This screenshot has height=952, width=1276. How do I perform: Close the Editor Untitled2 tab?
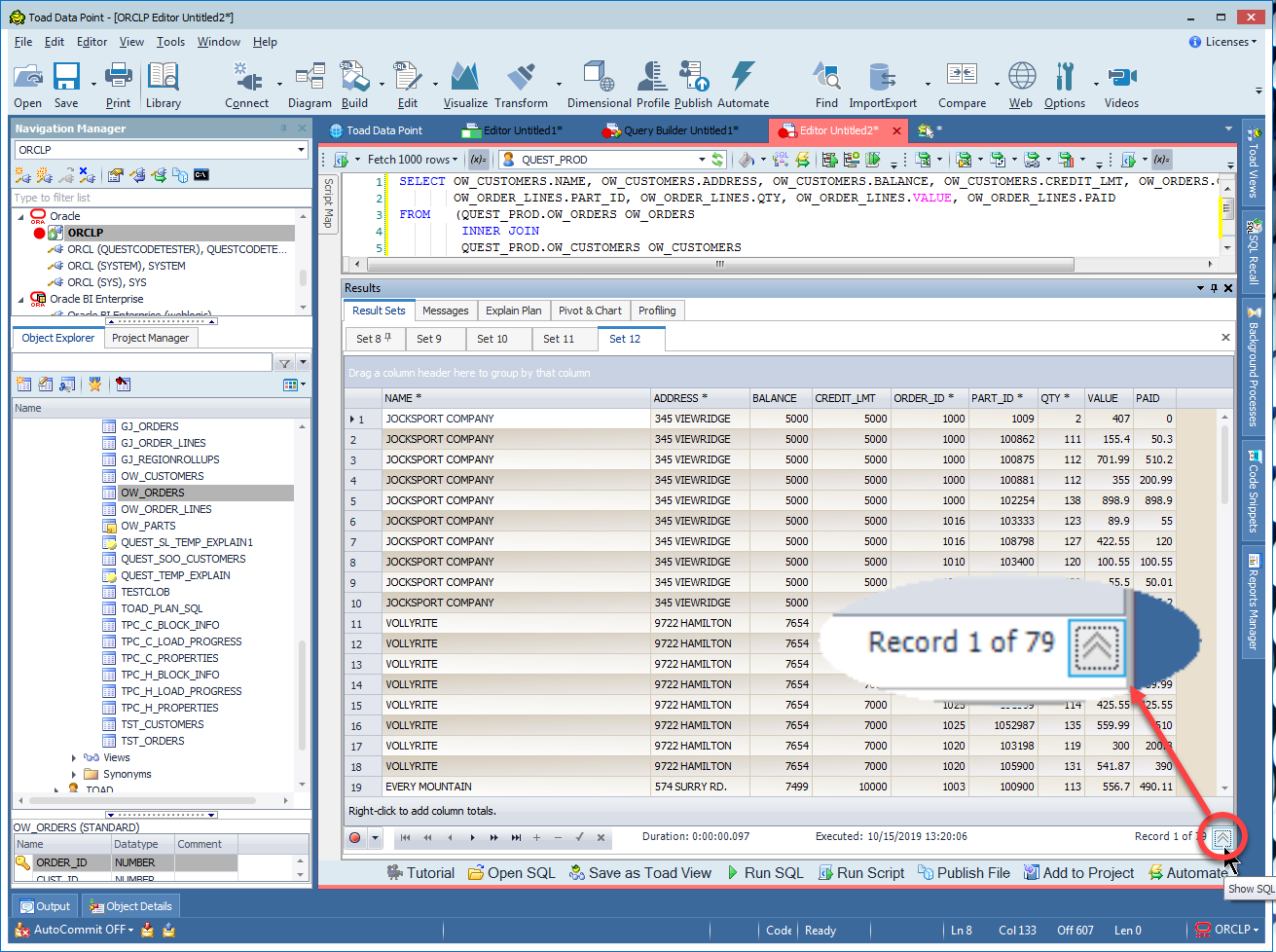[896, 130]
